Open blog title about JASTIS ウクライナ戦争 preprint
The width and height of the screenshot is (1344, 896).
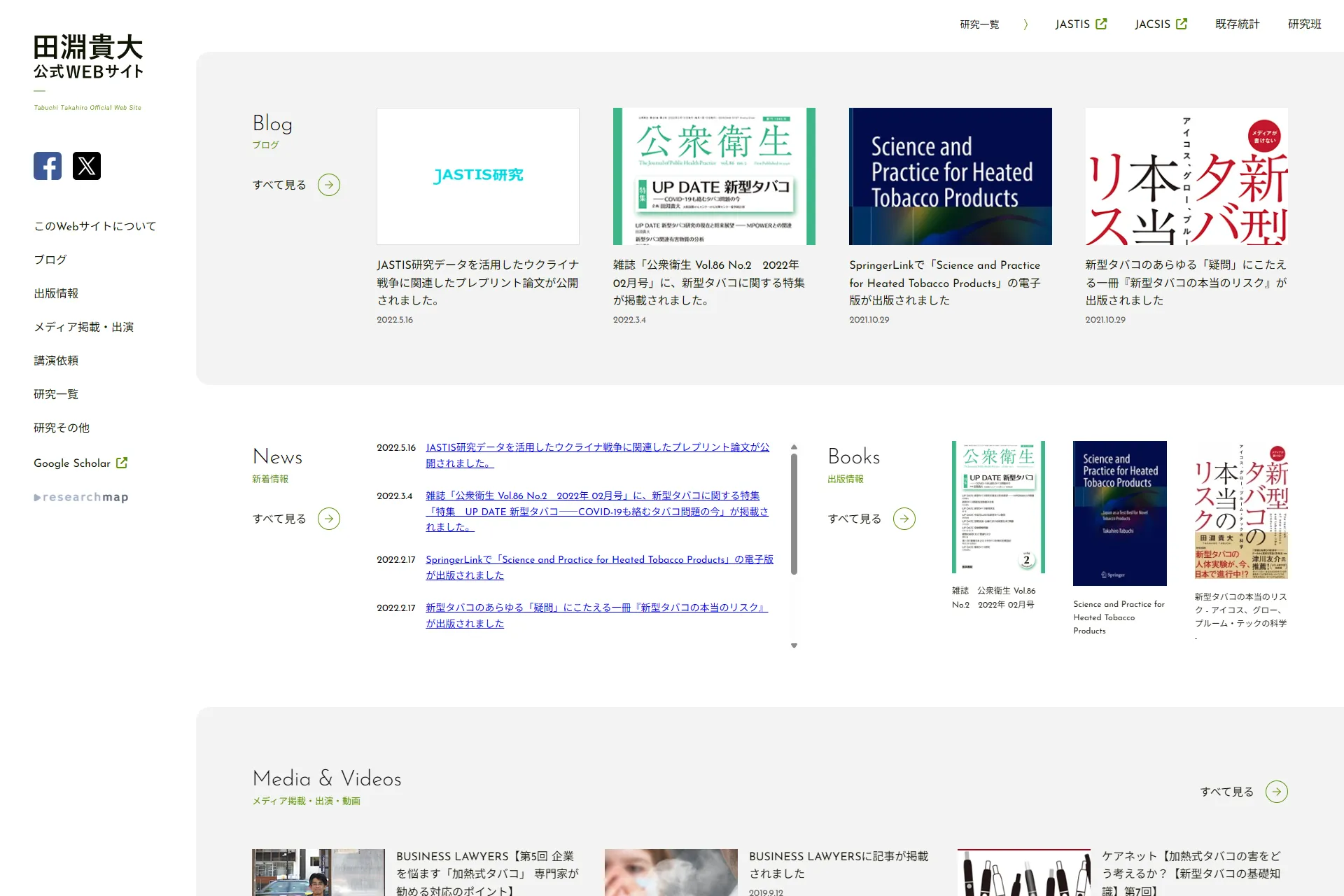(x=478, y=283)
